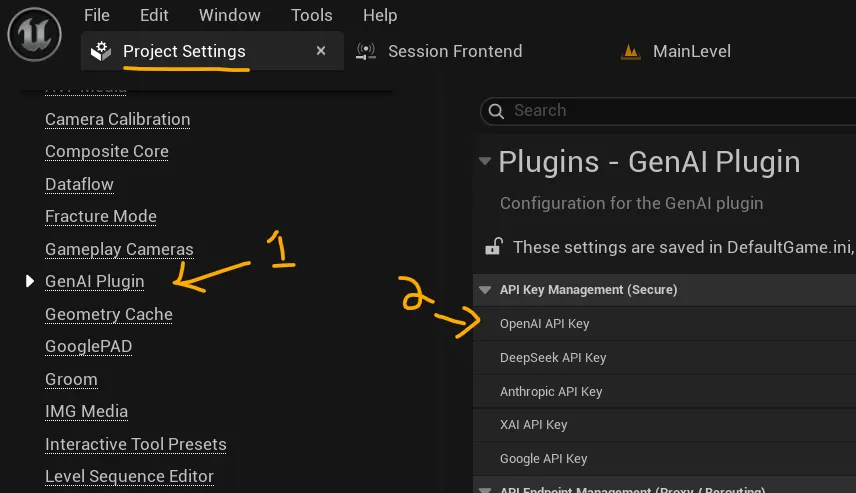856x493 pixels.
Task: Open Dataflow settings
Action: pyautogui.click(x=79, y=184)
